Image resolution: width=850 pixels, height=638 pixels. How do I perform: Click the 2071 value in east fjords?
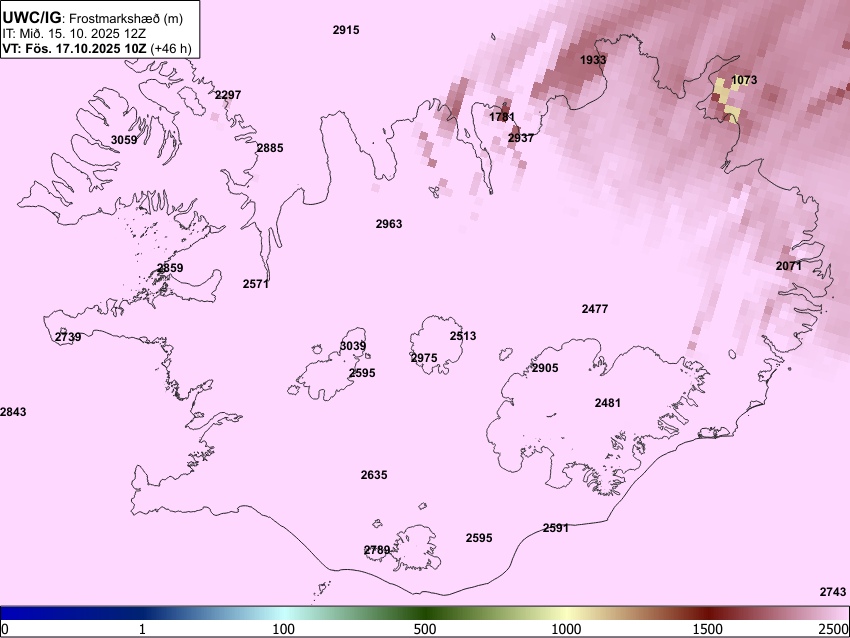coord(789,266)
